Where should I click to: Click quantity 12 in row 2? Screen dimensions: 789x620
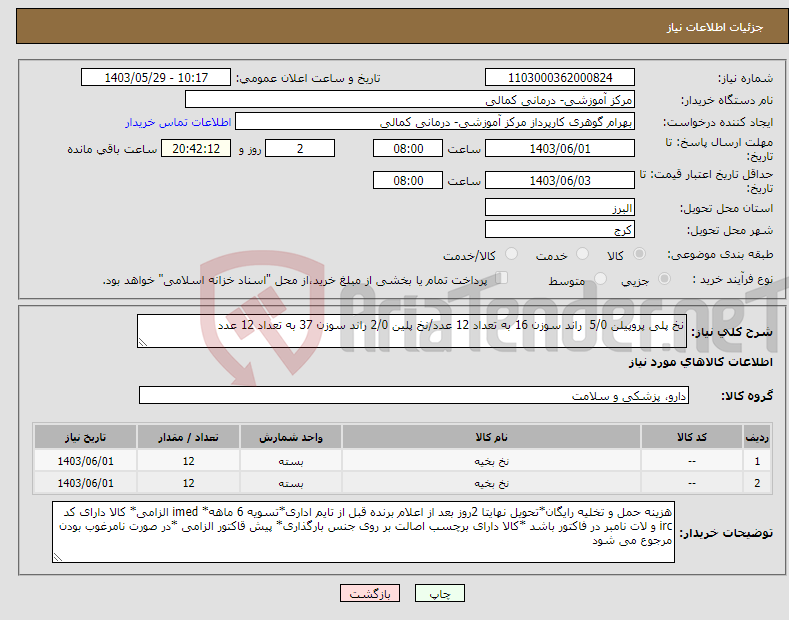pyautogui.click(x=188, y=483)
